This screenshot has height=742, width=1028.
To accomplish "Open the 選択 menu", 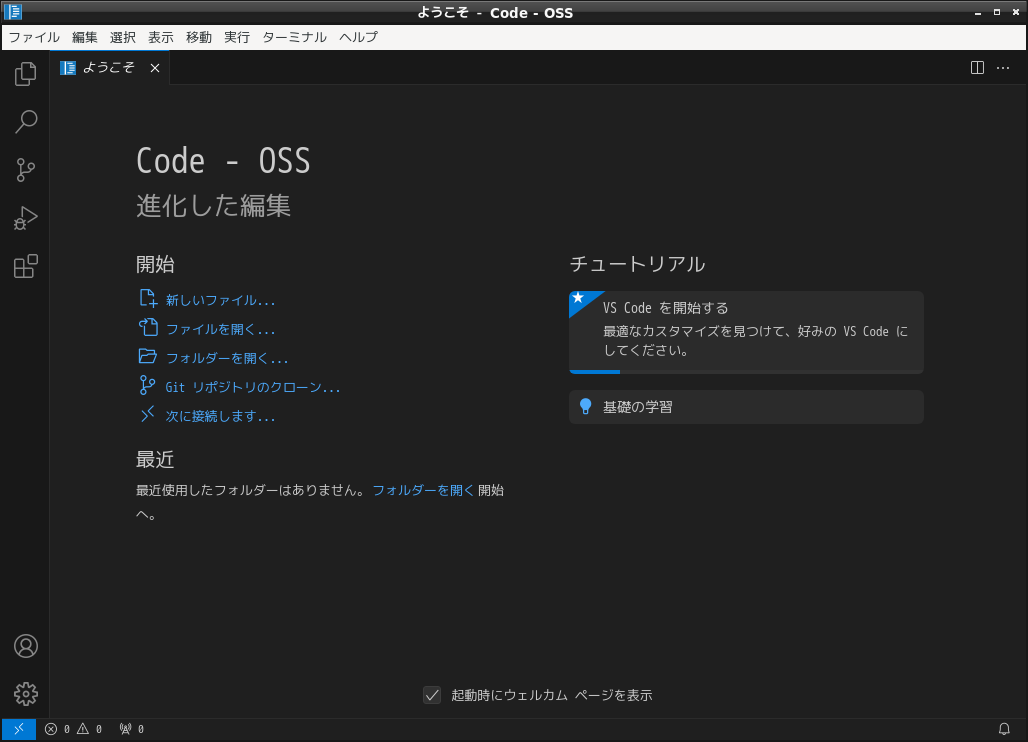I will click(x=123, y=37).
